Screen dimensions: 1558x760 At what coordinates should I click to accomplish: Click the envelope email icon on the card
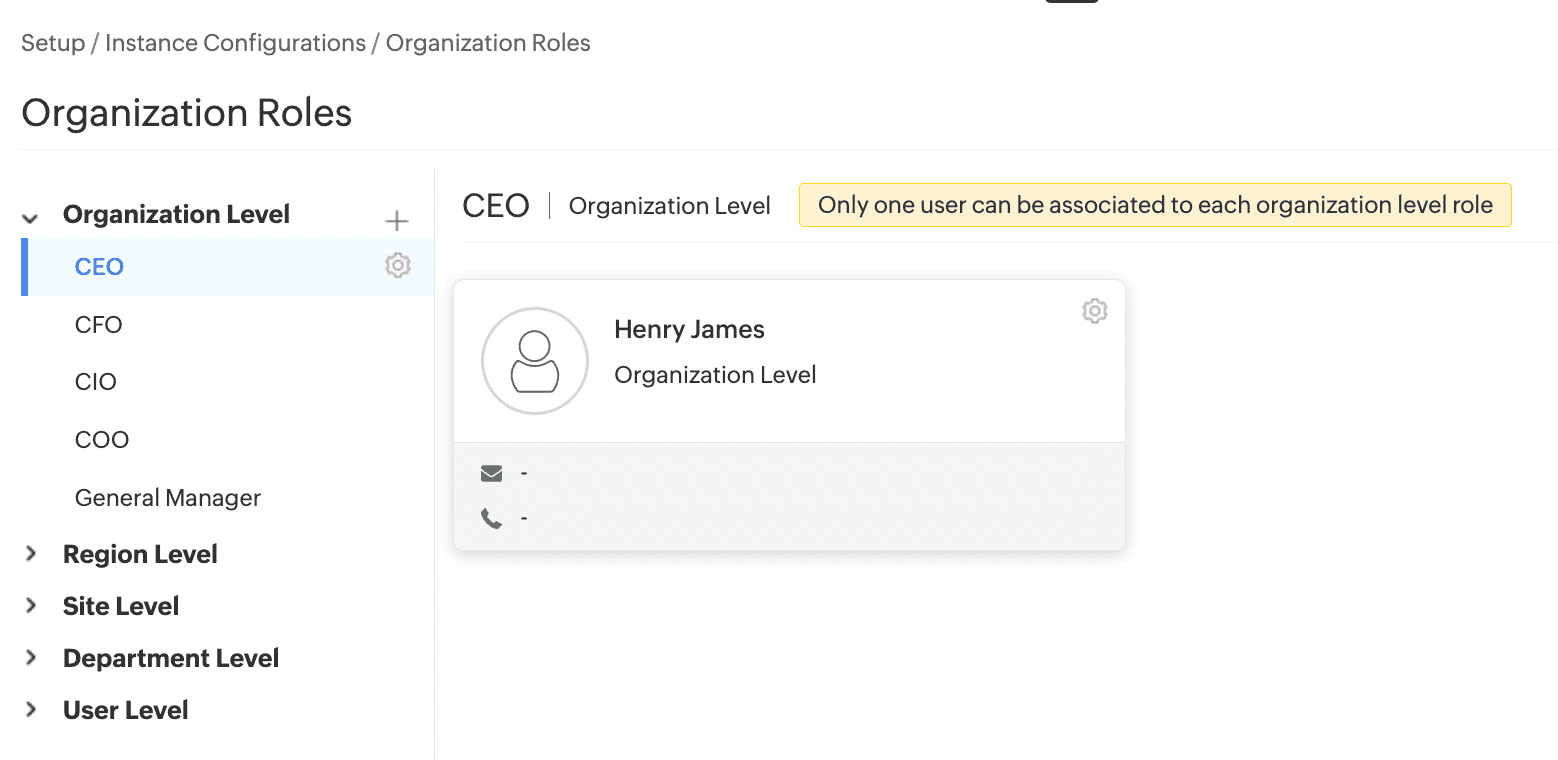coord(491,473)
